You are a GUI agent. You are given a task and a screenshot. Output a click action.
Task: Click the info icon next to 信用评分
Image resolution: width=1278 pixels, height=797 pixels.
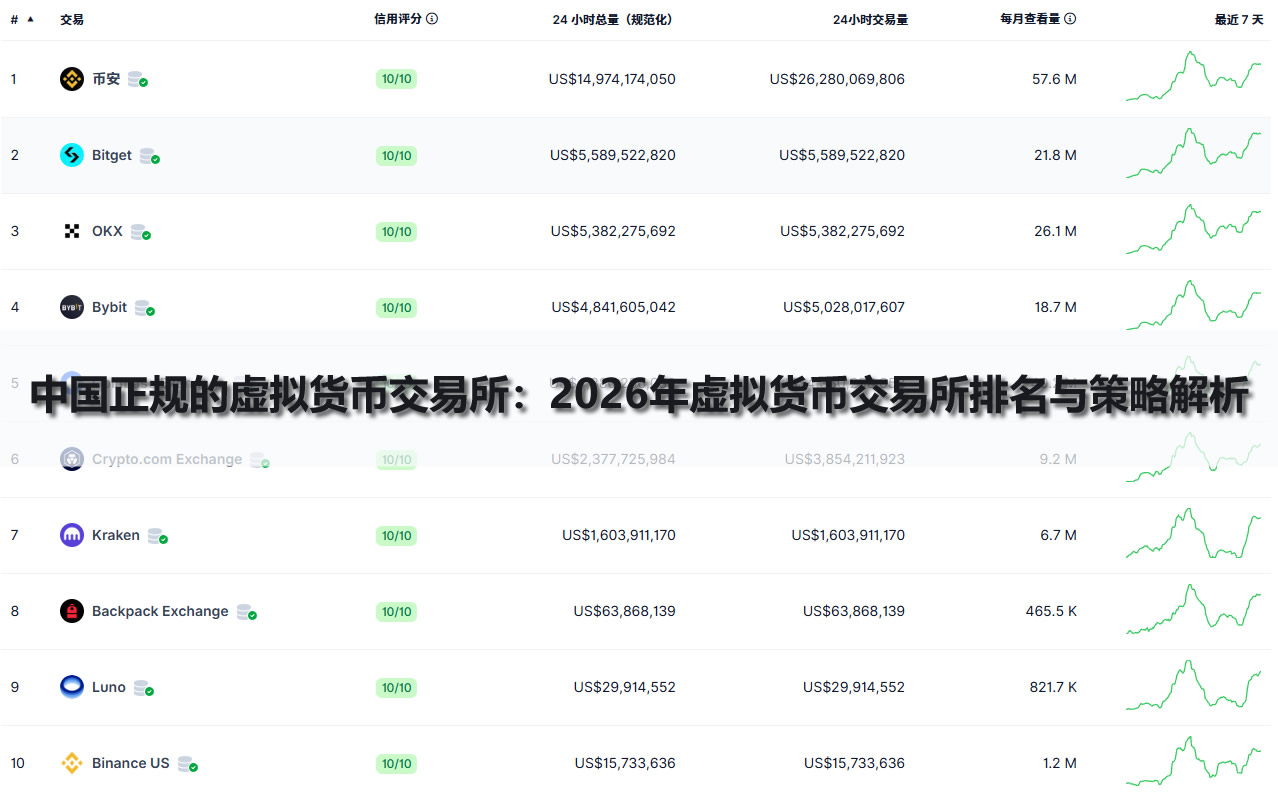point(432,18)
